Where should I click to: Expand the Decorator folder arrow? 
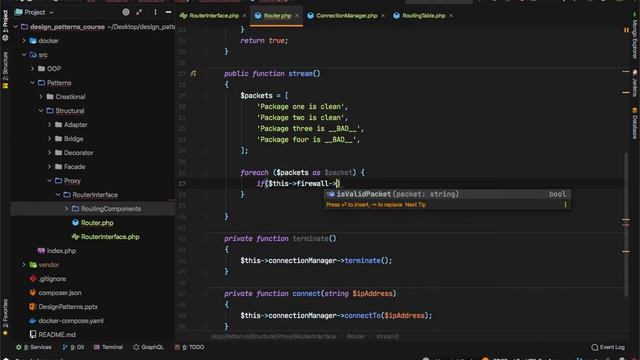pyautogui.click(x=49, y=153)
